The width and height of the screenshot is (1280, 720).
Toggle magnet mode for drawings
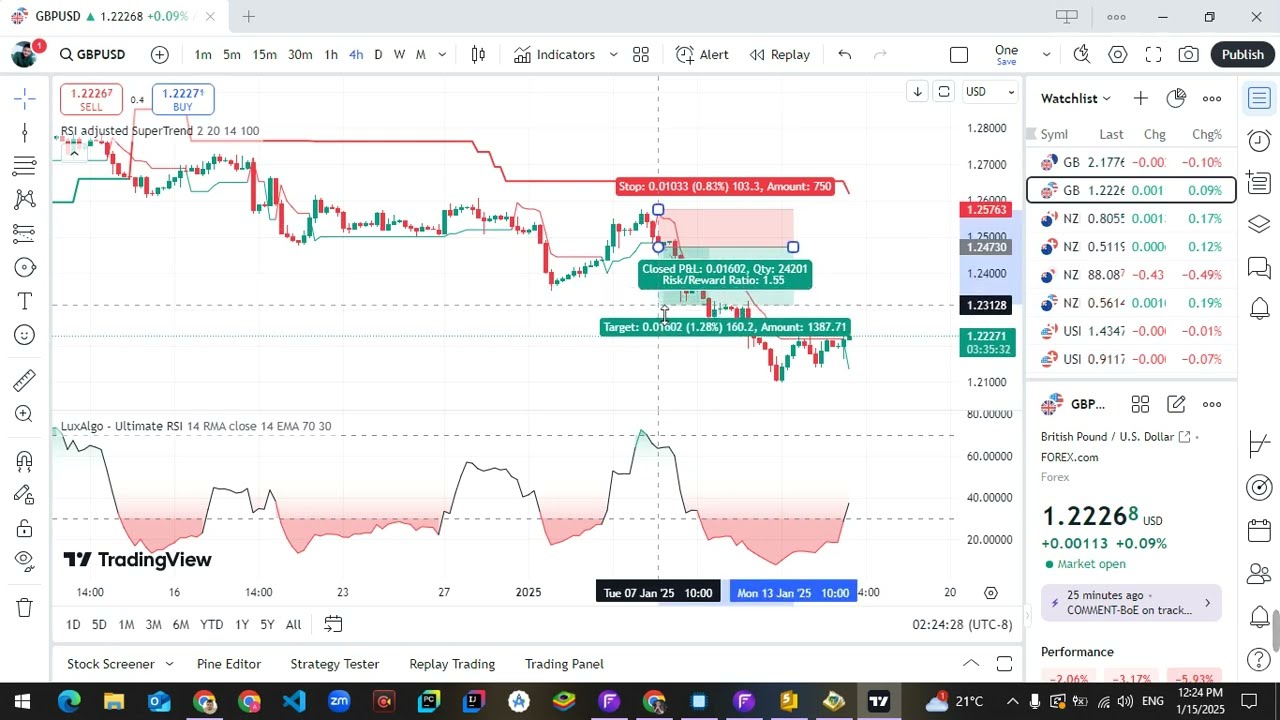pos(25,461)
